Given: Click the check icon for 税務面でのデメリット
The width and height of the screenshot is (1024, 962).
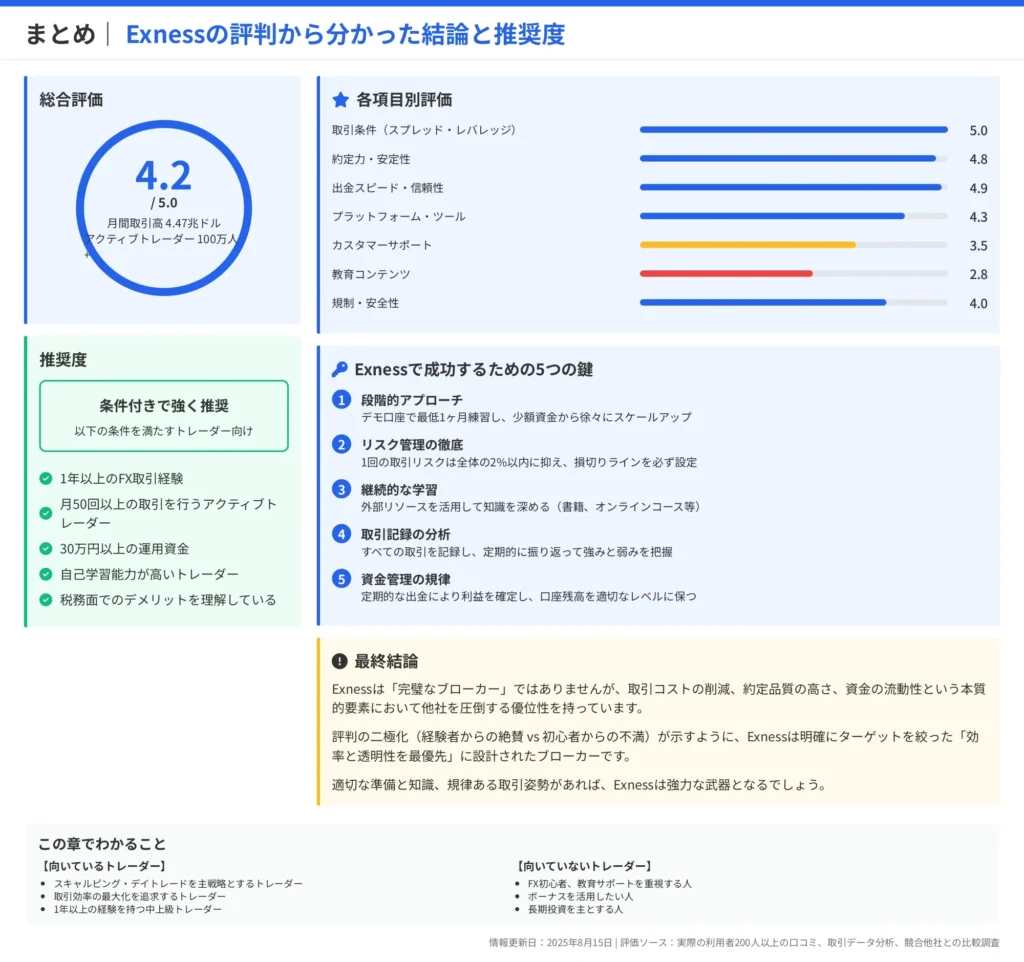Looking at the screenshot, I should 46,600.
